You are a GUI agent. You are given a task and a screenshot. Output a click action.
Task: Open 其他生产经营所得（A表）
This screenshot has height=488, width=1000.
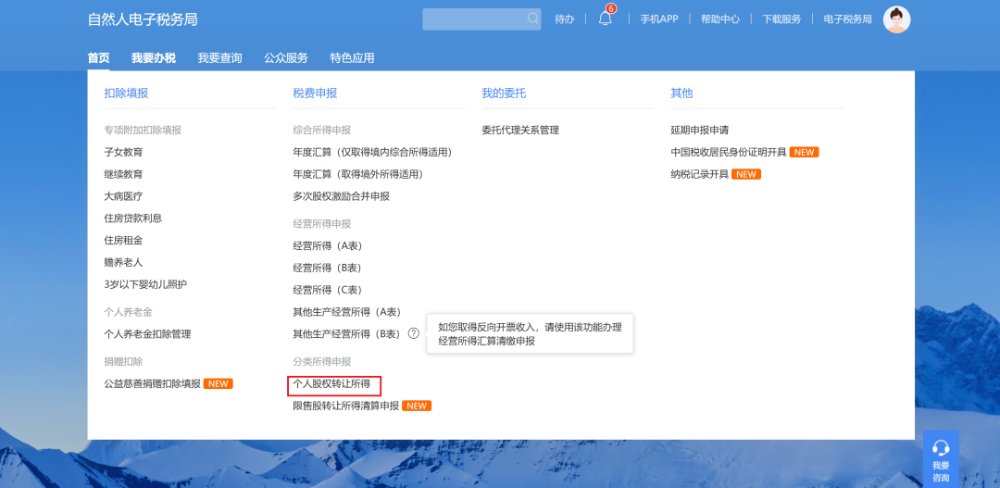(x=347, y=312)
